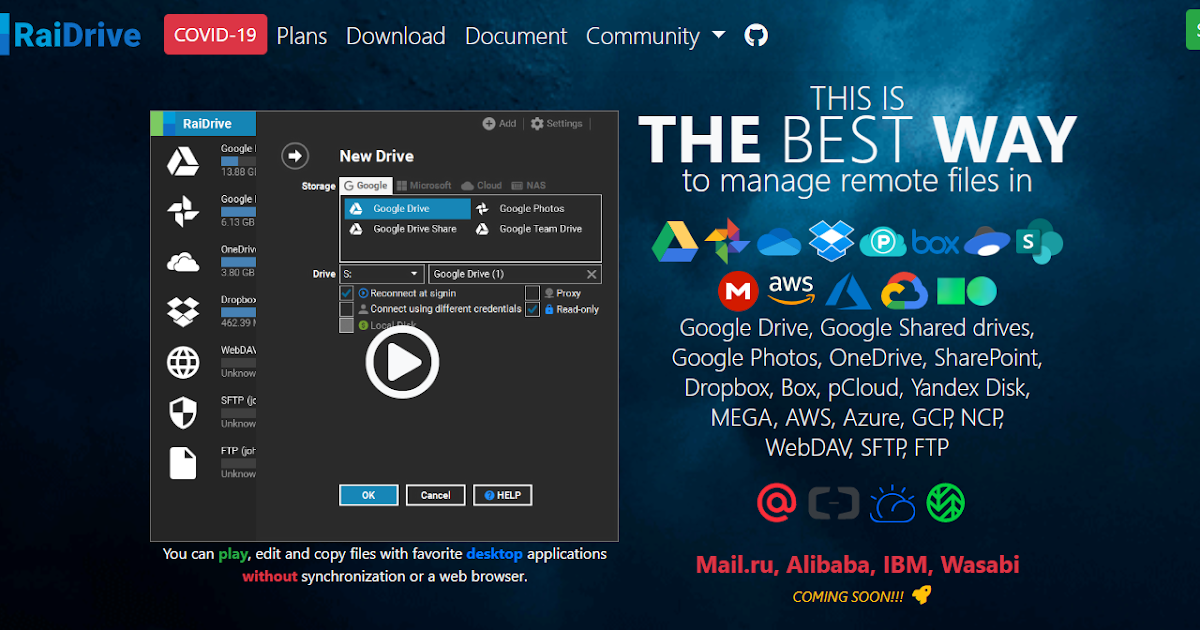Viewport: 1200px width, 630px height.
Task: Choose Google Drive Share storage option
Action: click(404, 229)
